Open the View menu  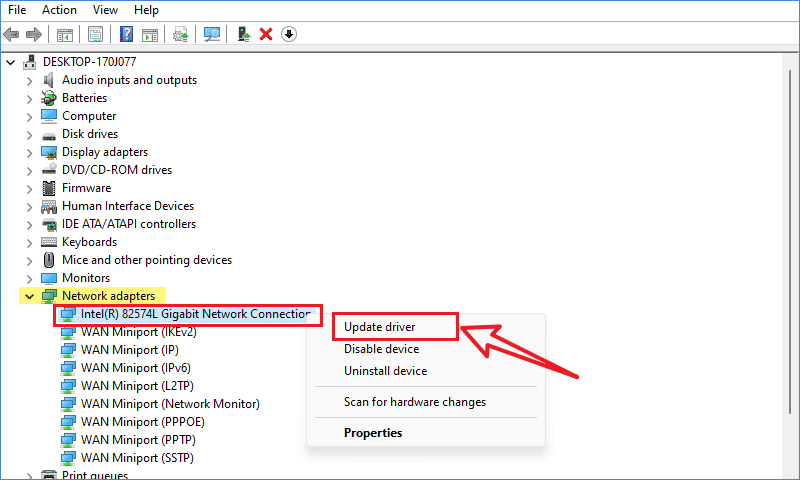pyautogui.click(x=105, y=10)
